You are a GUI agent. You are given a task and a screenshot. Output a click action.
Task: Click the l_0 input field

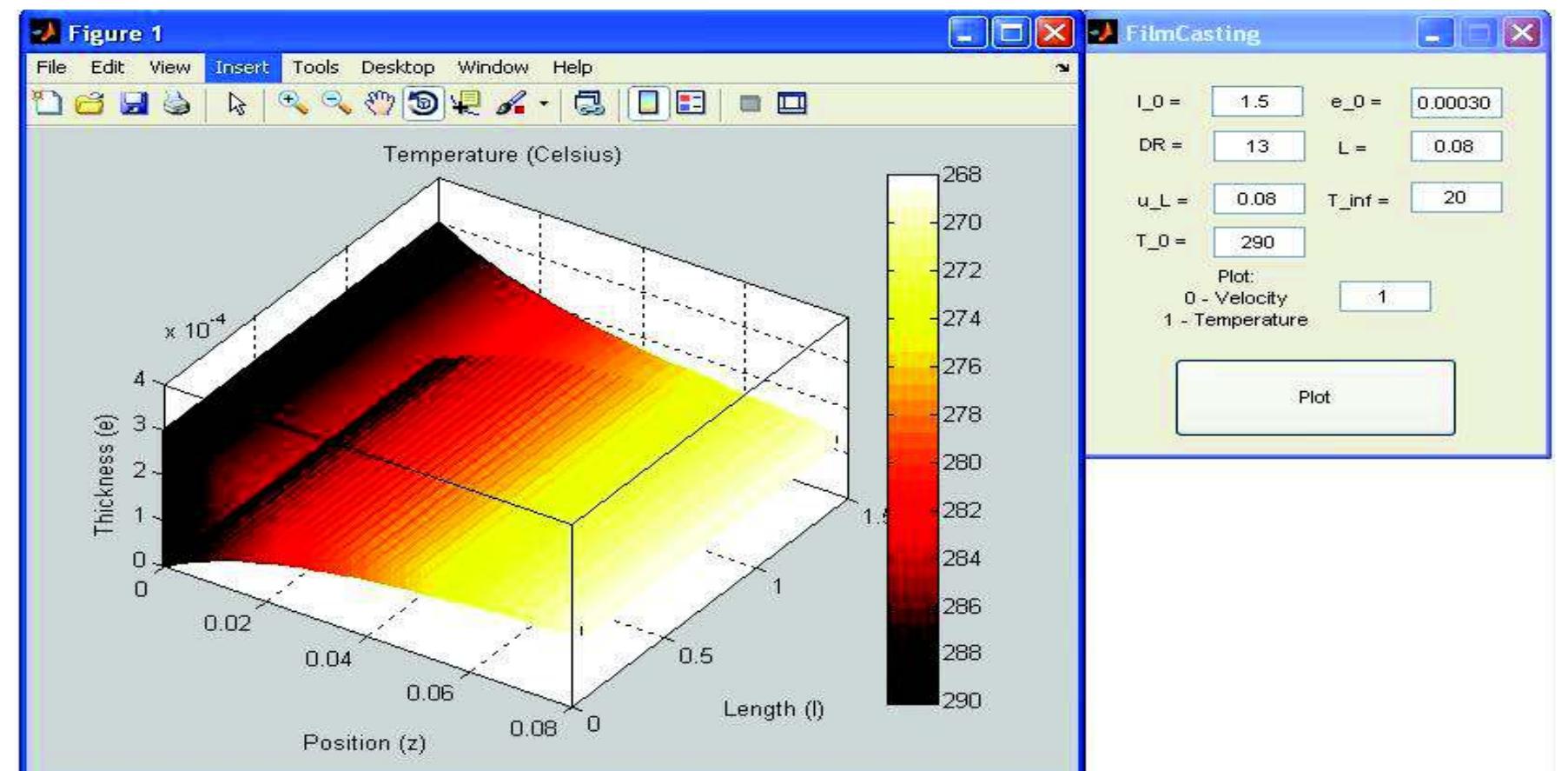(1257, 102)
